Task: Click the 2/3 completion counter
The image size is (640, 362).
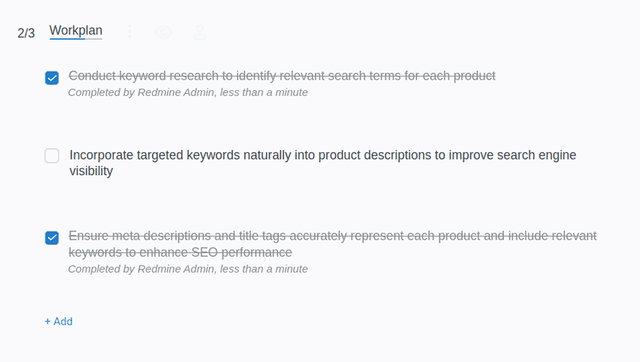Action: point(26,33)
